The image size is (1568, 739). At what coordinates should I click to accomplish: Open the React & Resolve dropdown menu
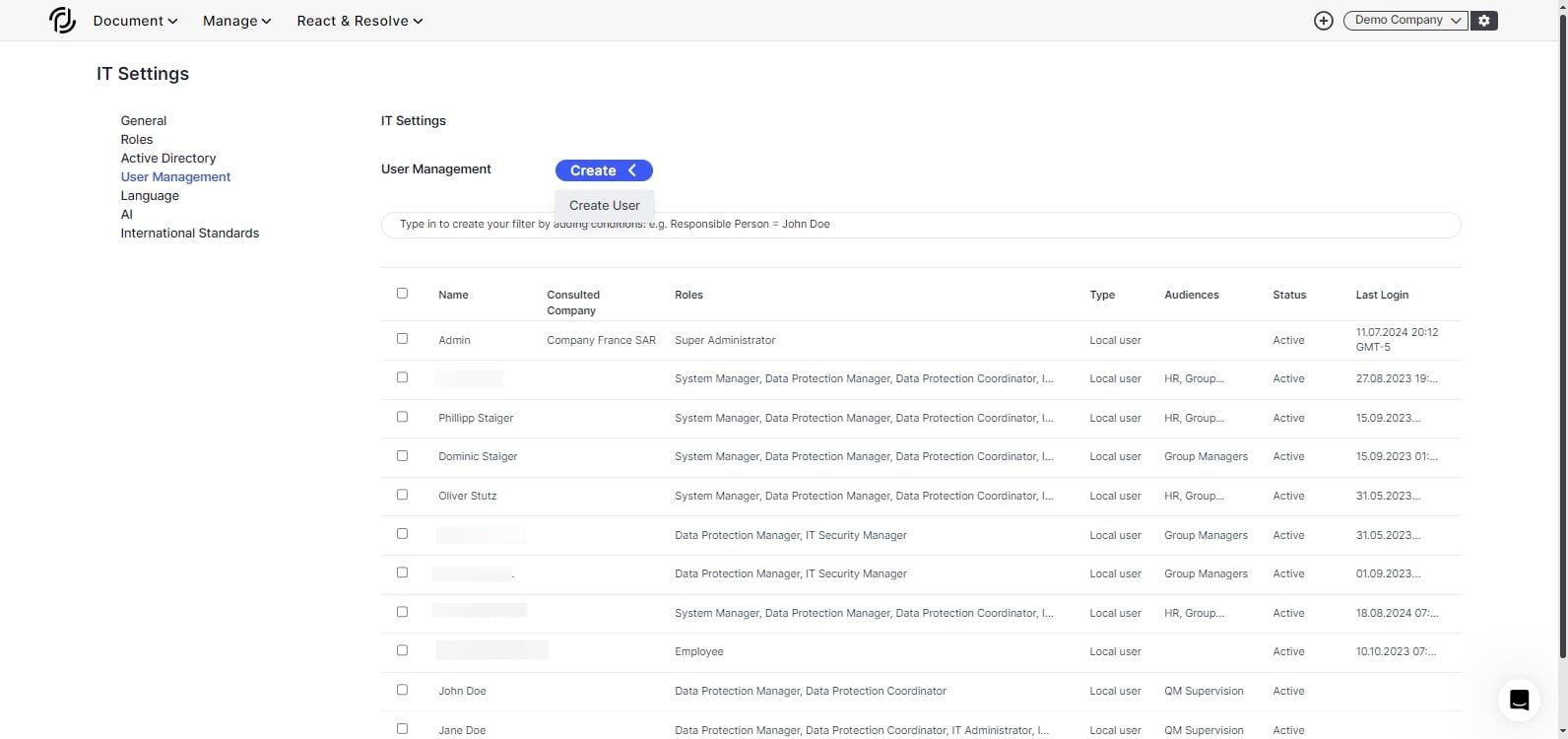359,21
